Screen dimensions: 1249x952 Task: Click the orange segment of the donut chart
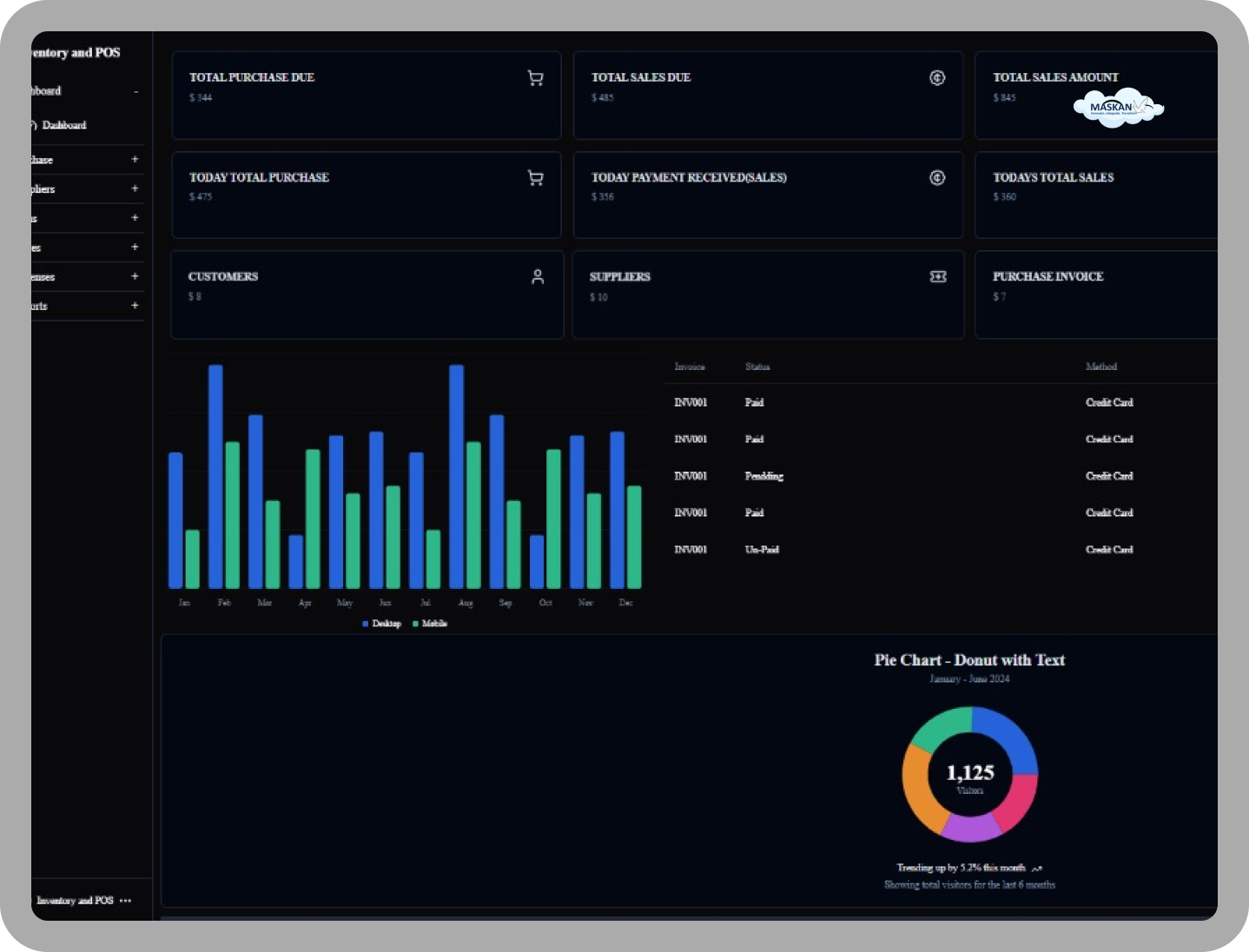point(921,788)
